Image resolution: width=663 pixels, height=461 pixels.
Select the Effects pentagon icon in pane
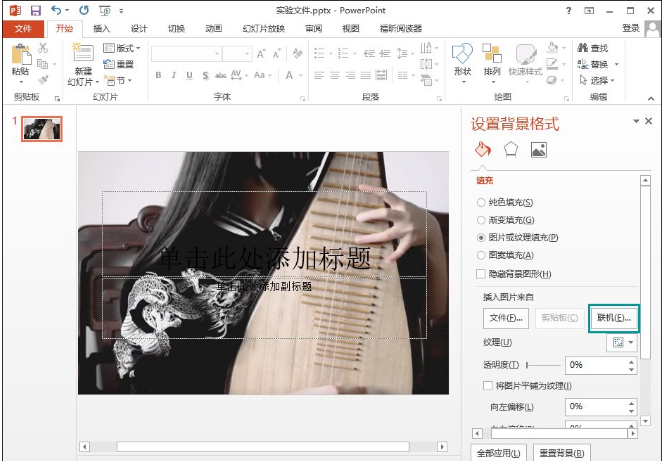coord(511,150)
